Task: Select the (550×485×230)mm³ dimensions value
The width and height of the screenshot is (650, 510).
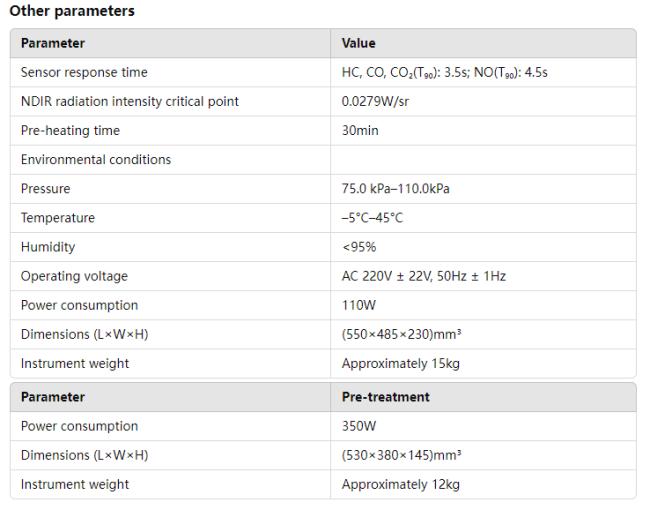Action: [401, 334]
